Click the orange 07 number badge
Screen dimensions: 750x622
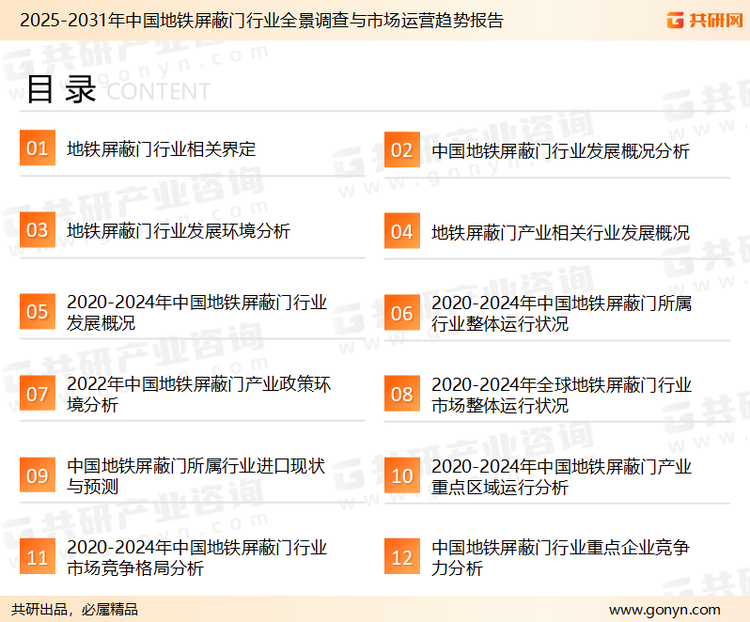(x=37, y=393)
